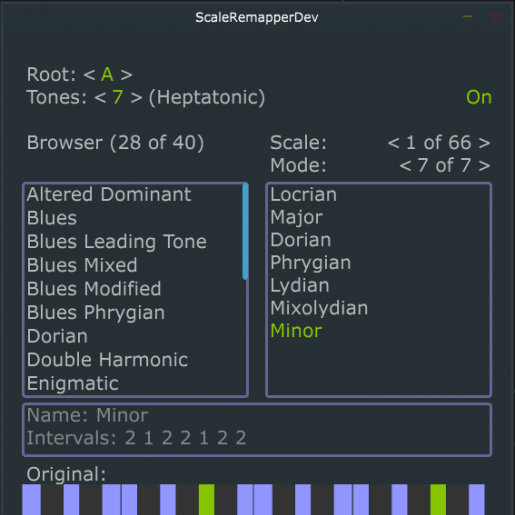Click the highlighted Minor mode
This screenshot has width=515, height=515.
tap(296, 331)
